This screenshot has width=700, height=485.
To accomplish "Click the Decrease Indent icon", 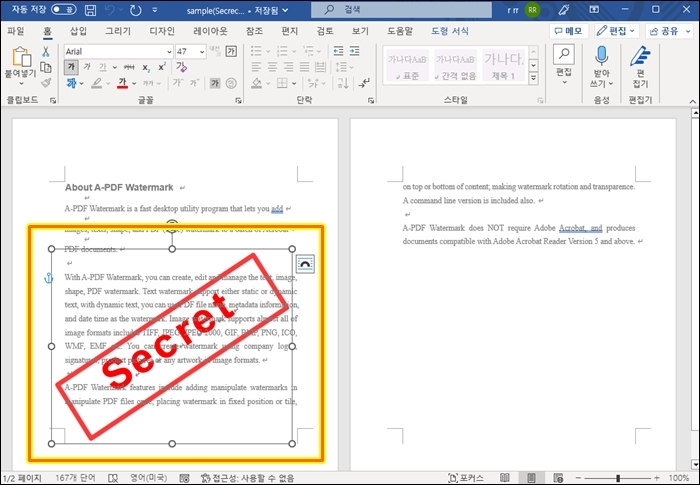I will (x=338, y=51).
